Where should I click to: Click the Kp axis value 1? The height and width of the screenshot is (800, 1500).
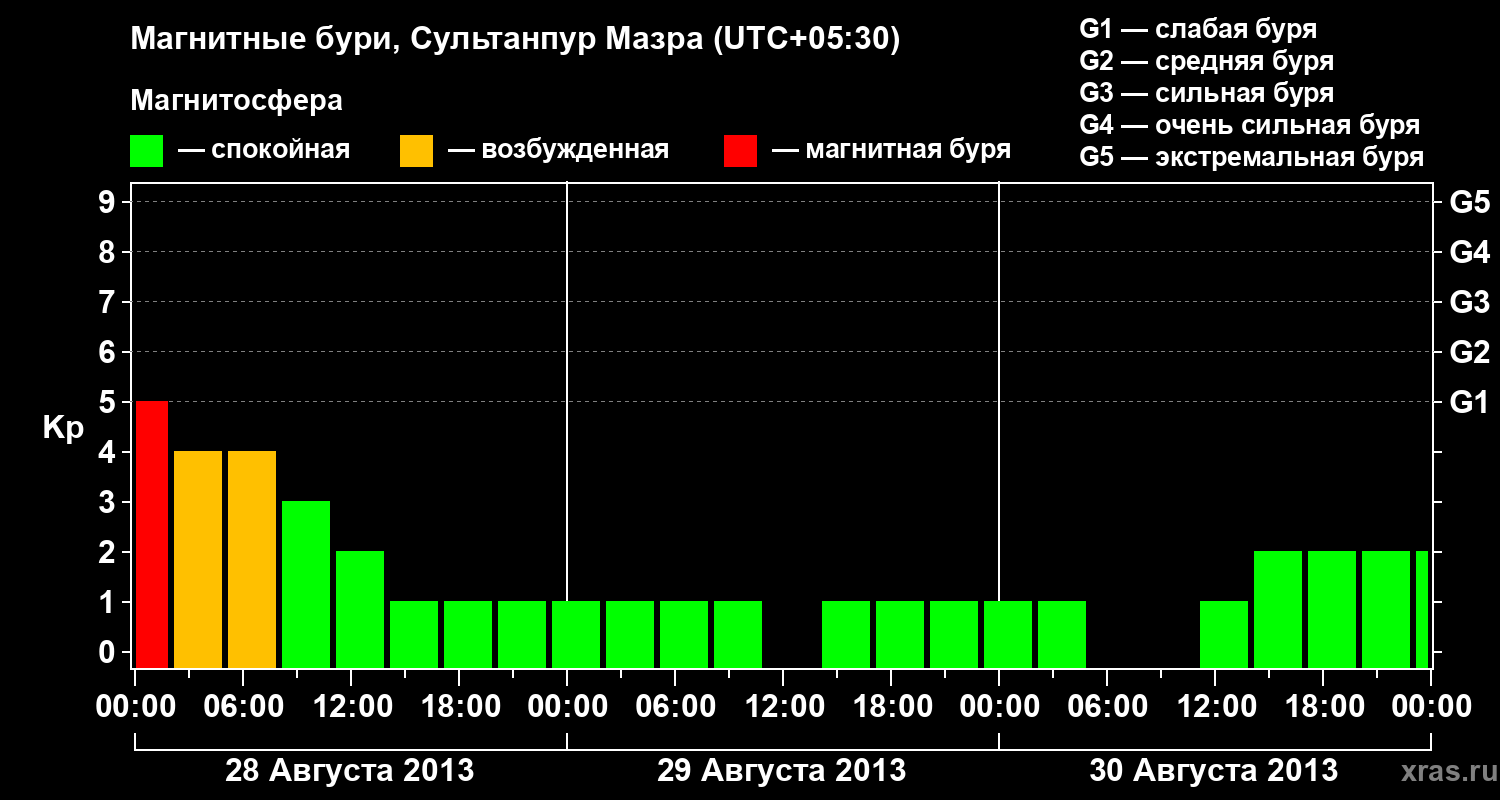click(x=109, y=603)
